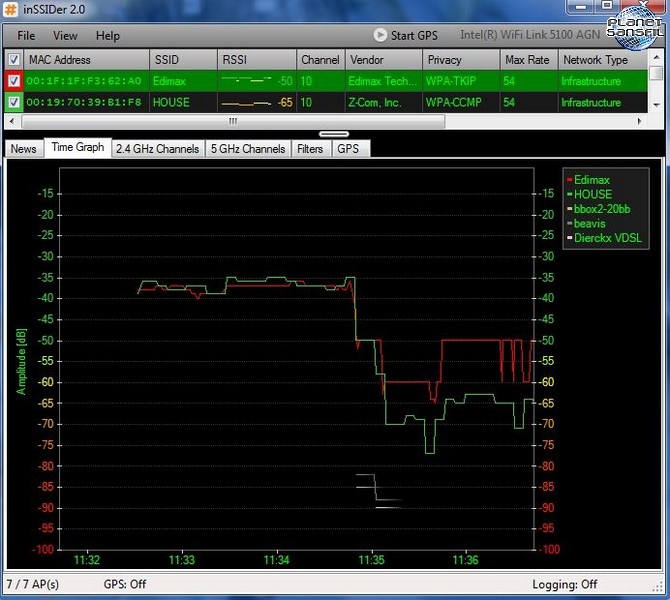Click the left arrow of the horizontal scrollbar
This screenshot has height=600, width=670.
10,121
